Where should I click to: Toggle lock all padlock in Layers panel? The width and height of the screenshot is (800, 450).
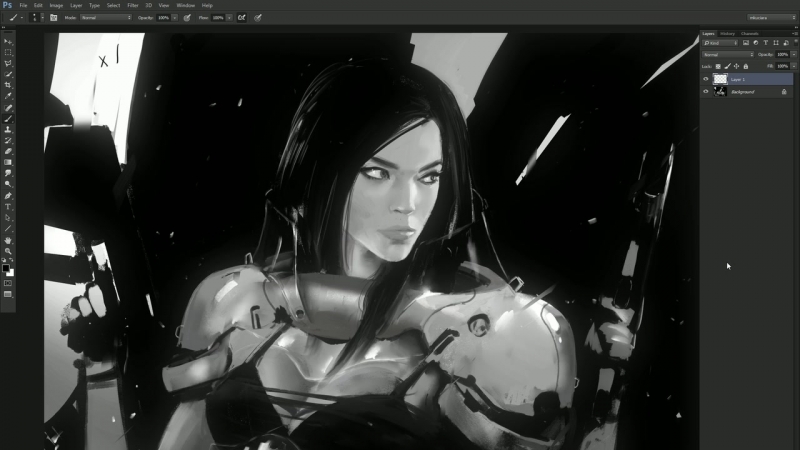coord(745,66)
